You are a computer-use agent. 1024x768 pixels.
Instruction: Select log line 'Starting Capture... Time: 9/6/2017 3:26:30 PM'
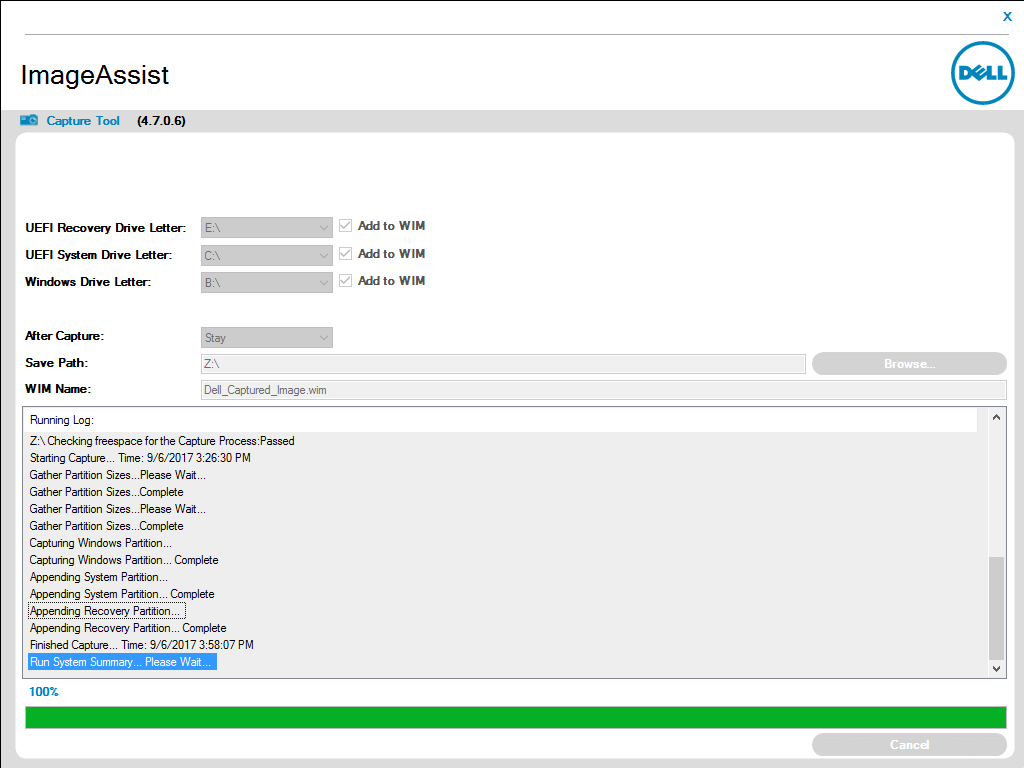(140, 458)
